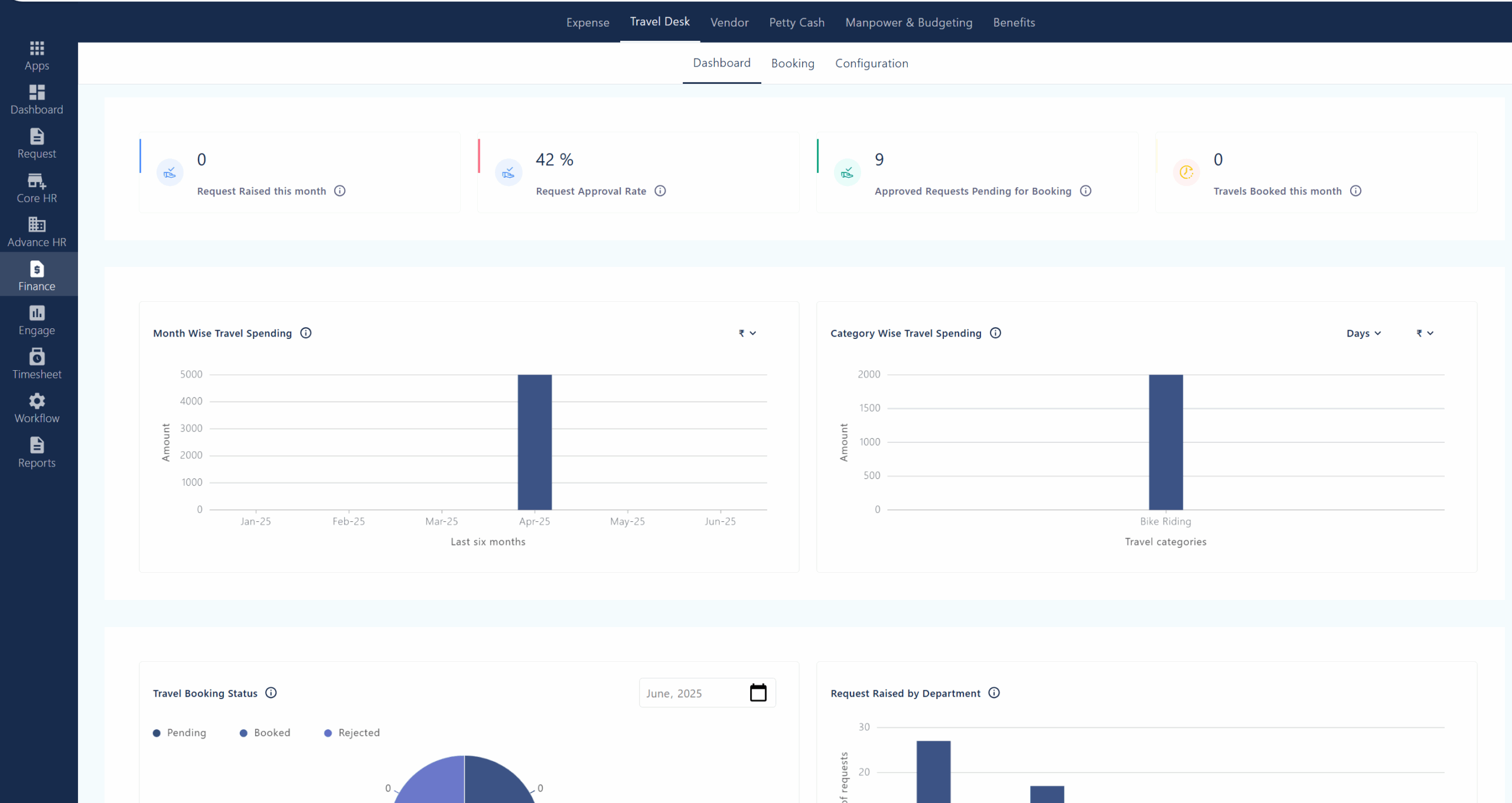Click the "42 %" approval rate value
The width and height of the screenshot is (1512, 803).
[555, 159]
